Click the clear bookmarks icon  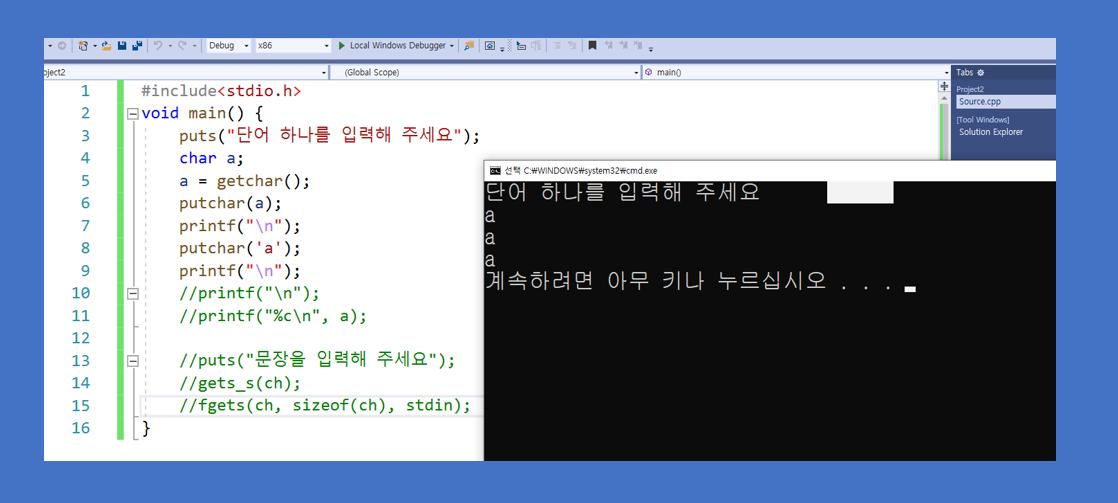pyautogui.click(x=638, y=46)
